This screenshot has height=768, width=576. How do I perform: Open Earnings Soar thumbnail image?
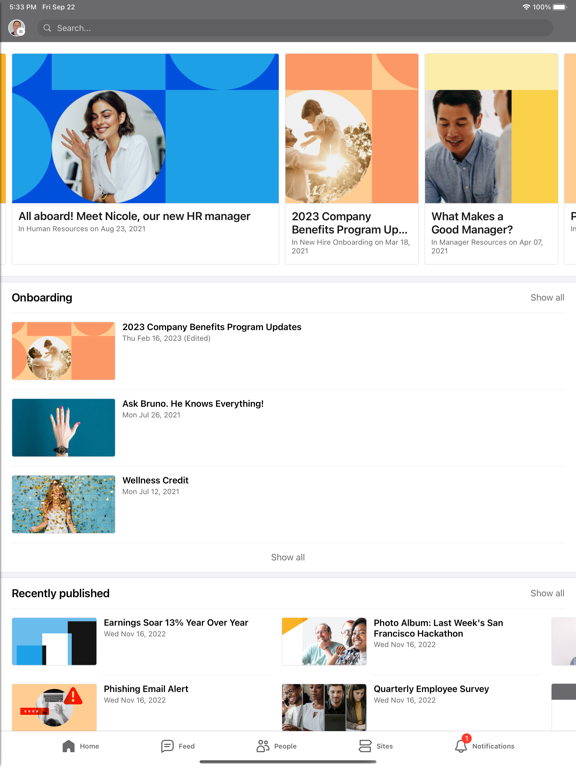[x=54, y=641]
